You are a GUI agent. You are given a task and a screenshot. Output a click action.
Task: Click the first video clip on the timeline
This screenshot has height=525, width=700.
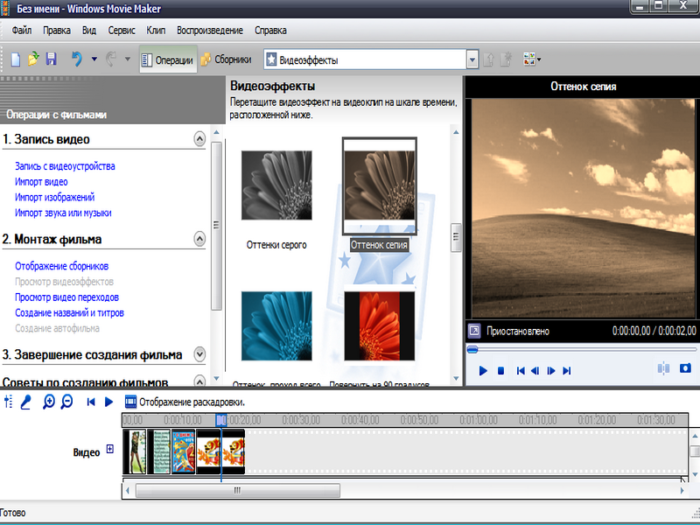[x=135, y=451]
